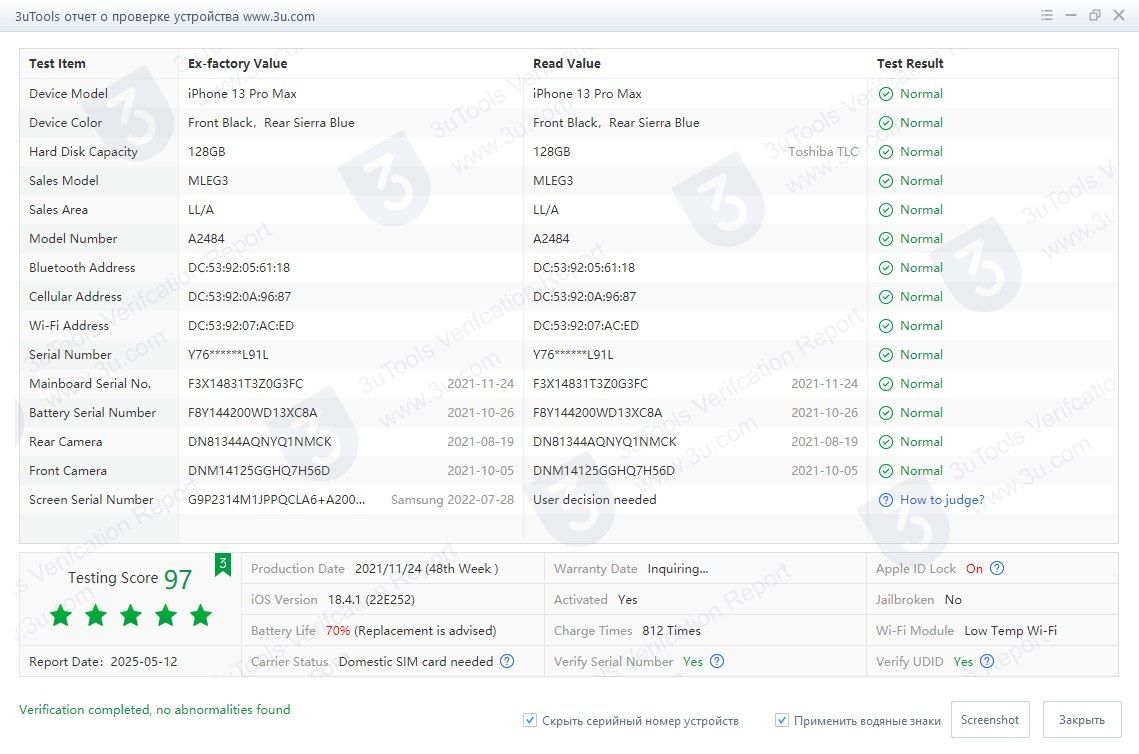Viewport: 1139px width, 754px height.
Task: Click the 'Low Temp Wi-Fi' module value
Action: [1010, 631]
